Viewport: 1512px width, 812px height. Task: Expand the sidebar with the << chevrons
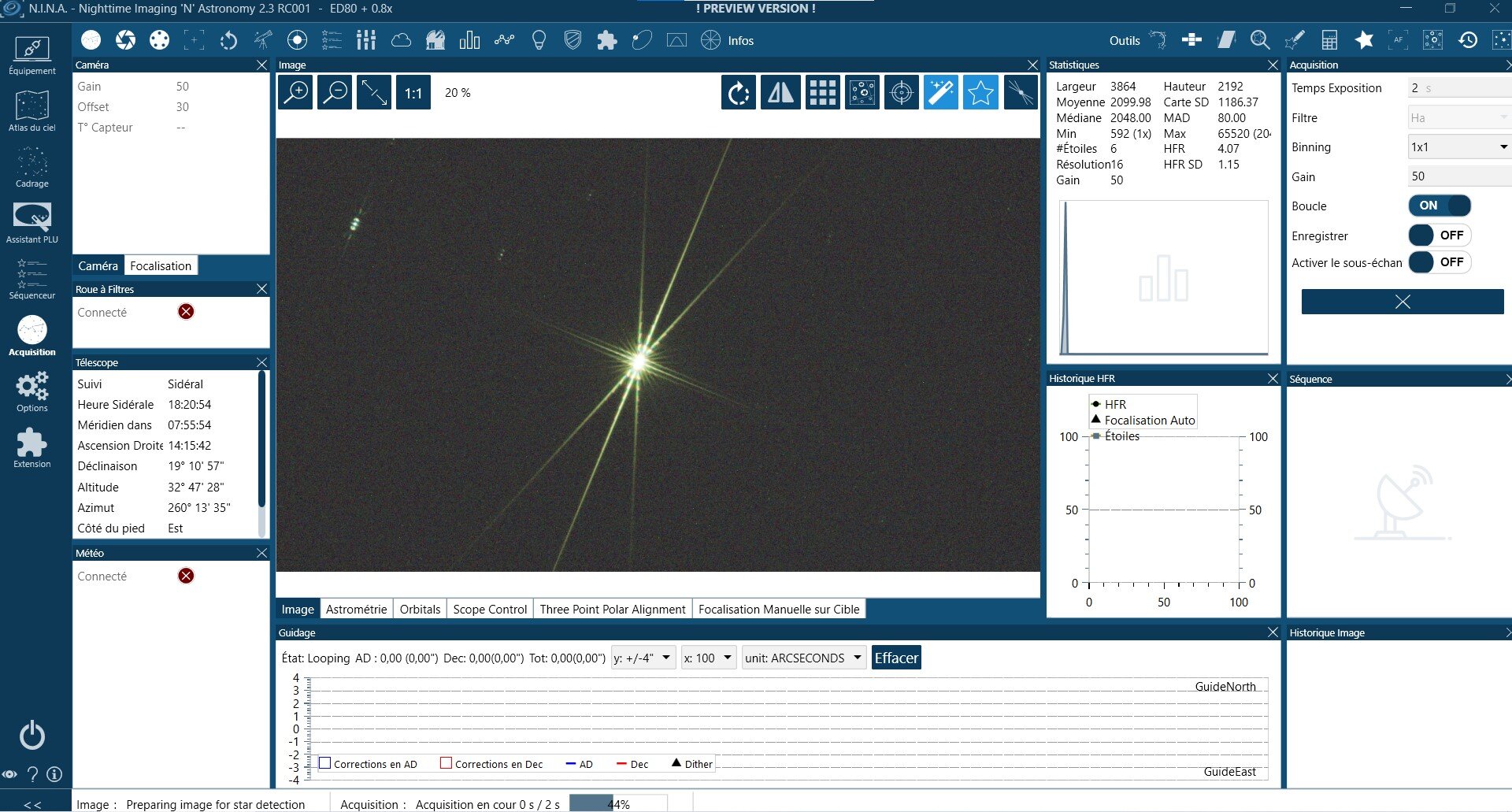32,804
